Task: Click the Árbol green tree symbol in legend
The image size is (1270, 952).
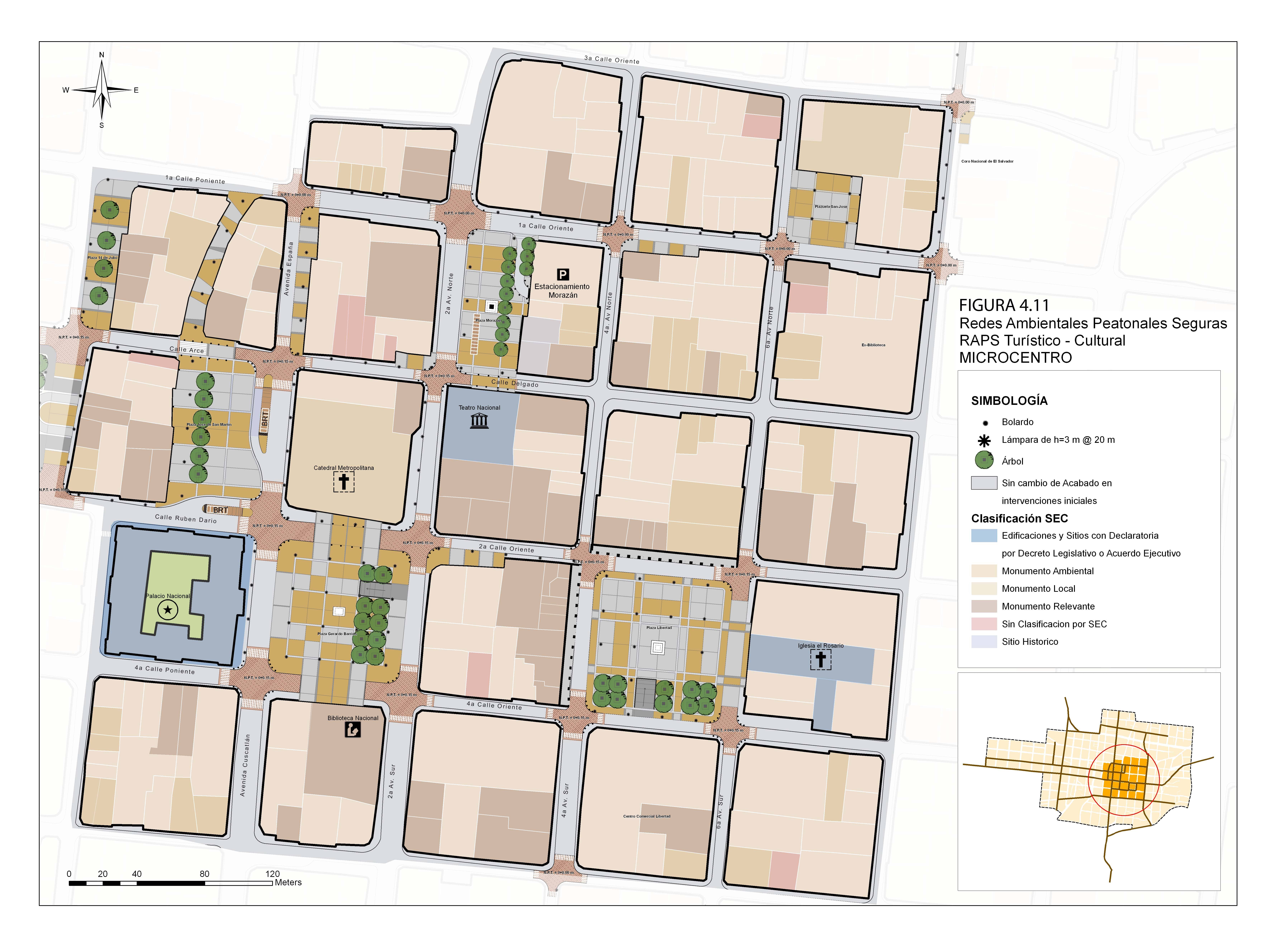Action: (984, 460)
